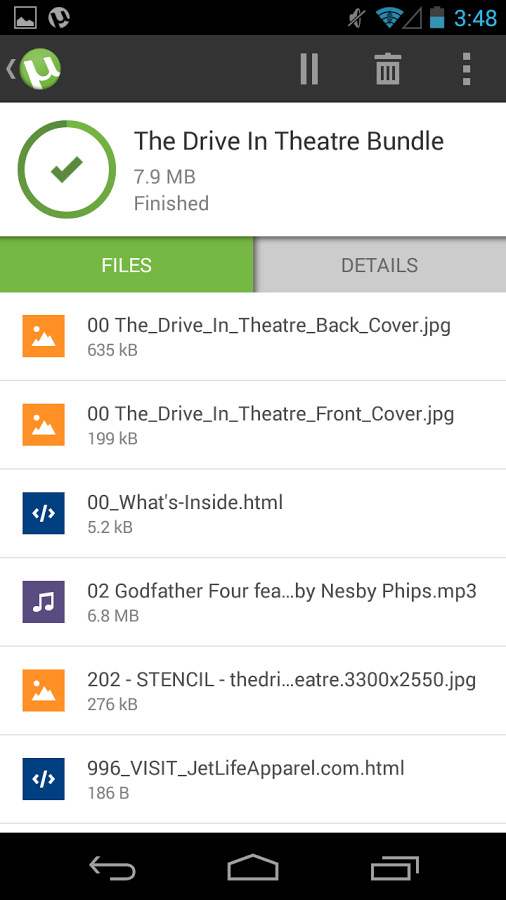This screenshot has width=506, height=900.
Task: Tap the uTorrent notification icon in status bar
Action: click(x=59, y=18)
